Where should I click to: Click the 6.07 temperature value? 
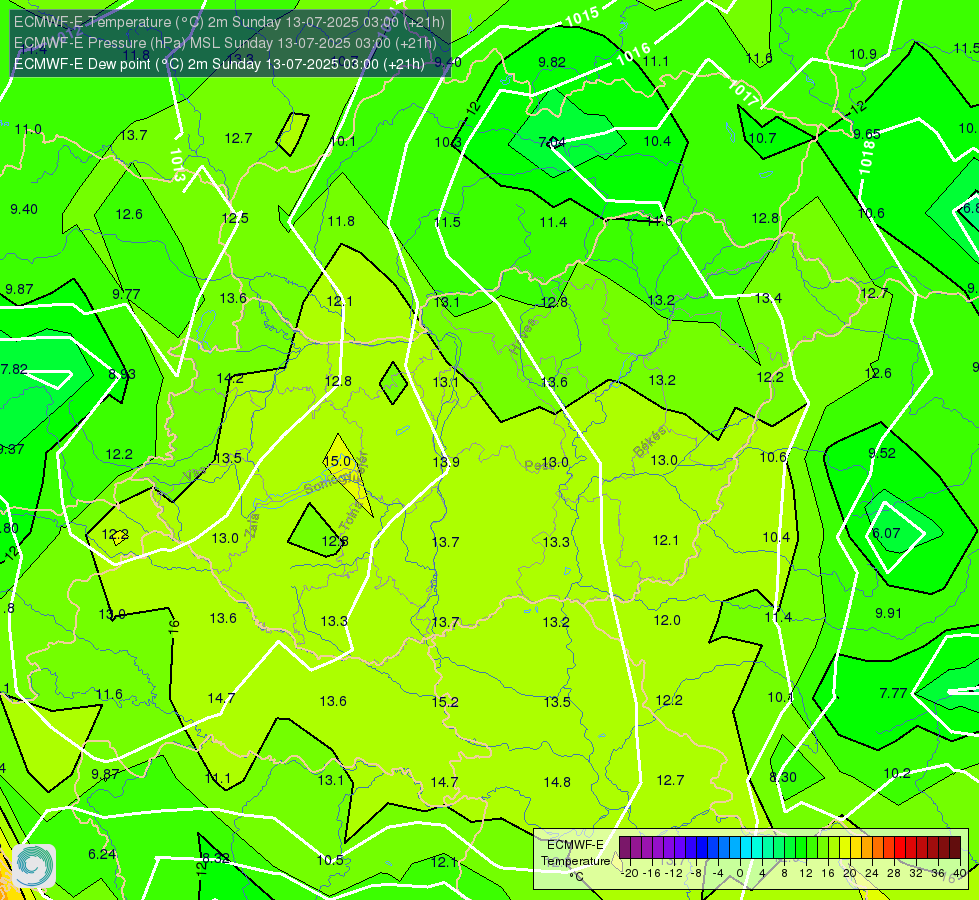click(886, 533)
